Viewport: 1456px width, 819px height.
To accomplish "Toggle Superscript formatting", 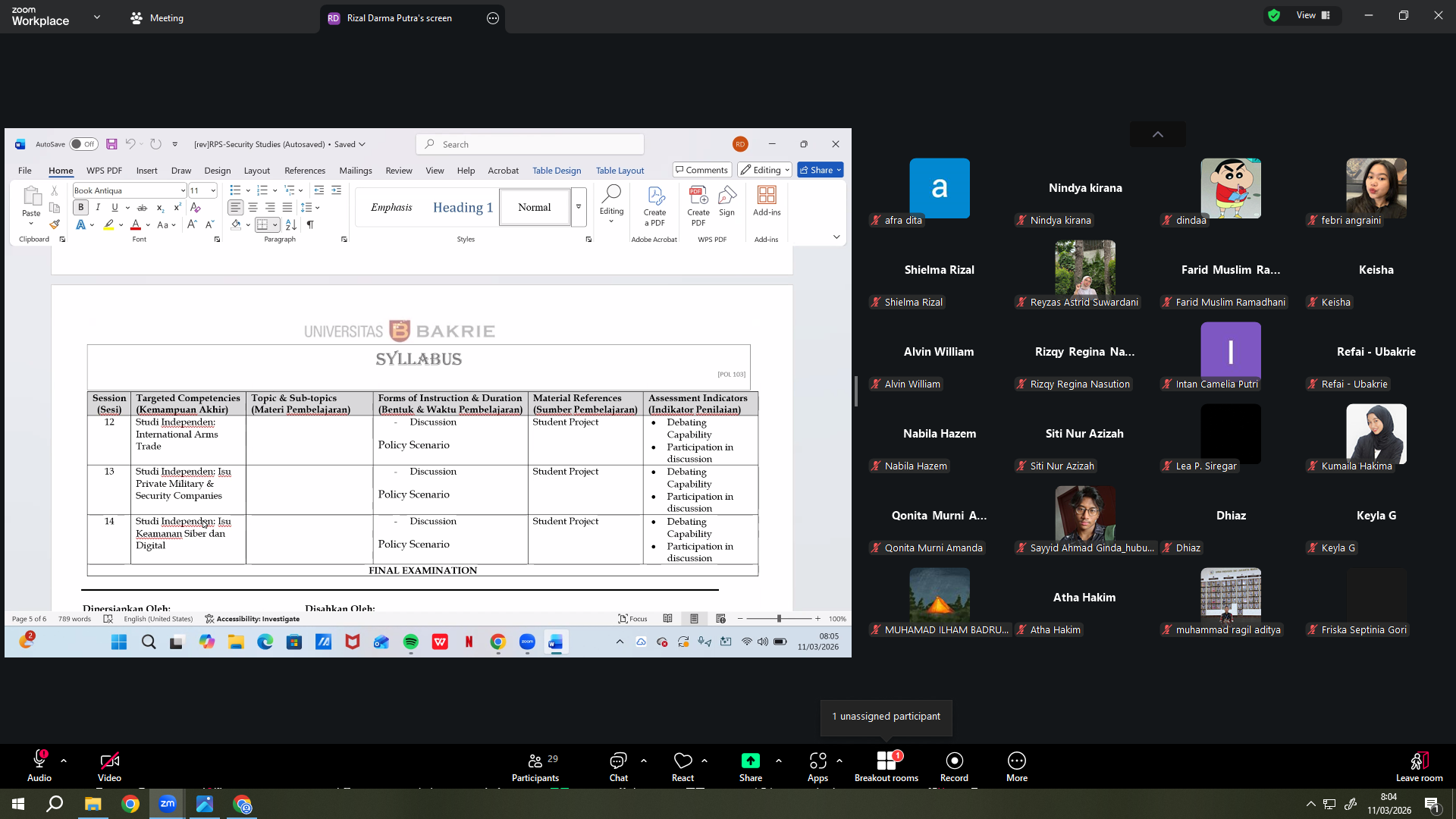I will pyautogui.click(x=177, y=208).
